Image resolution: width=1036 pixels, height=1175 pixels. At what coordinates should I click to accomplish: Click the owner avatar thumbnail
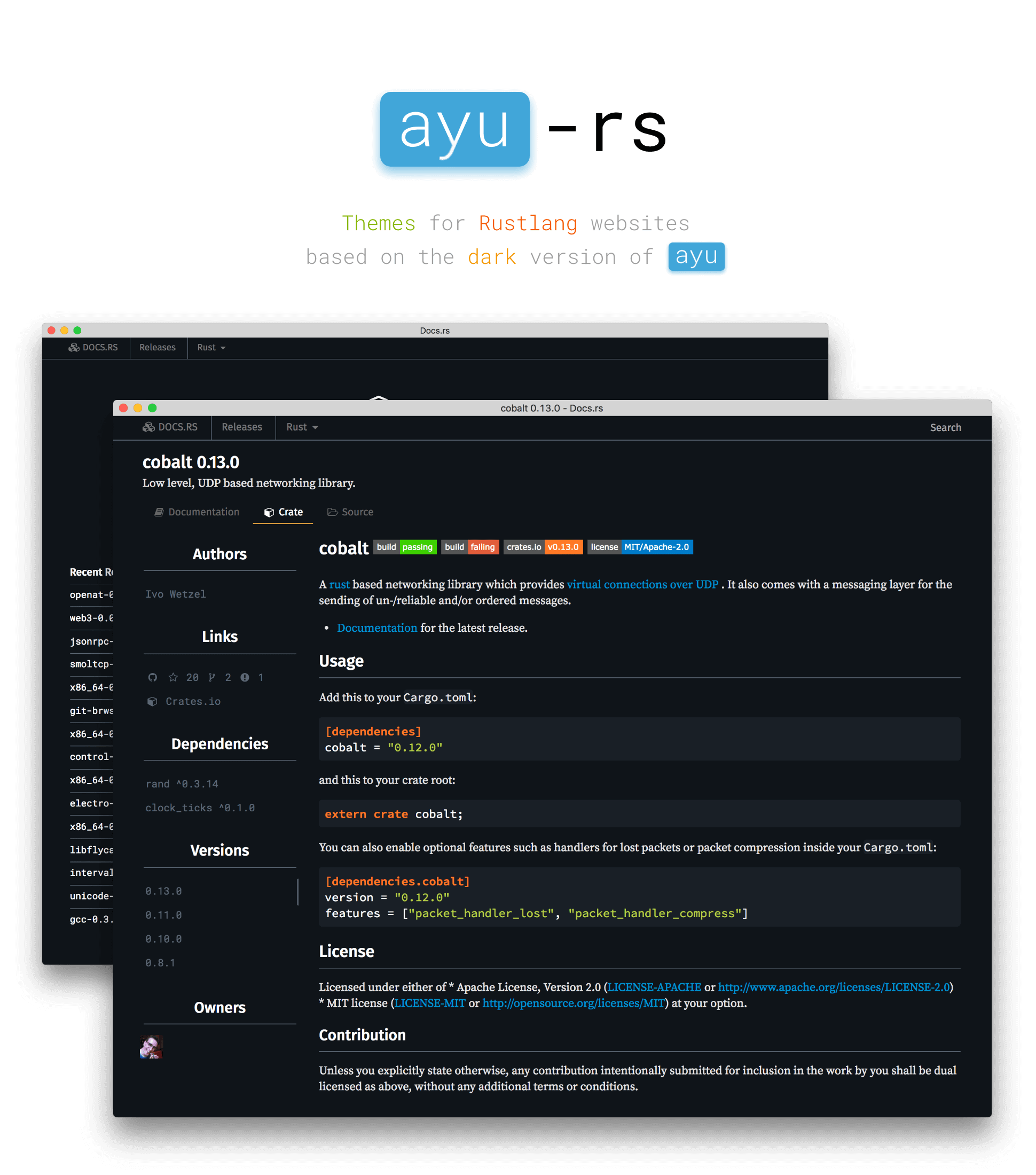[x=151, y=1047]
